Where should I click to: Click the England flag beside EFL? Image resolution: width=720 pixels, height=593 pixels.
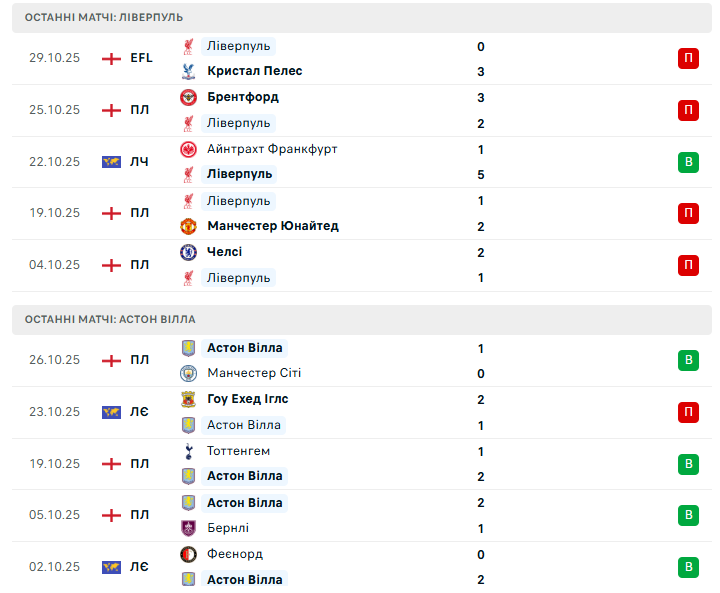[x=111, y=58]
